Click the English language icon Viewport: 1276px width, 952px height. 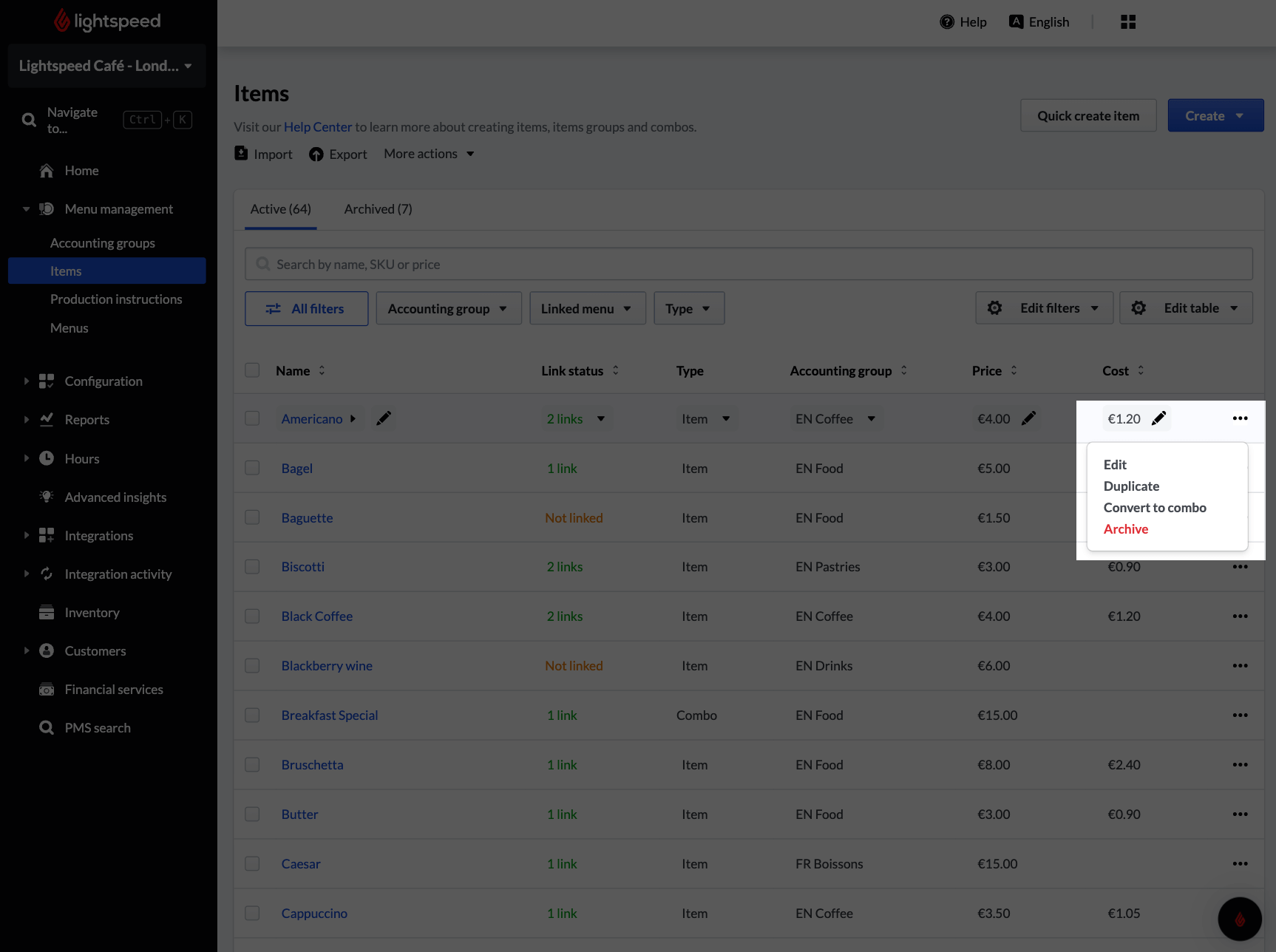[x=1017, y=21]
